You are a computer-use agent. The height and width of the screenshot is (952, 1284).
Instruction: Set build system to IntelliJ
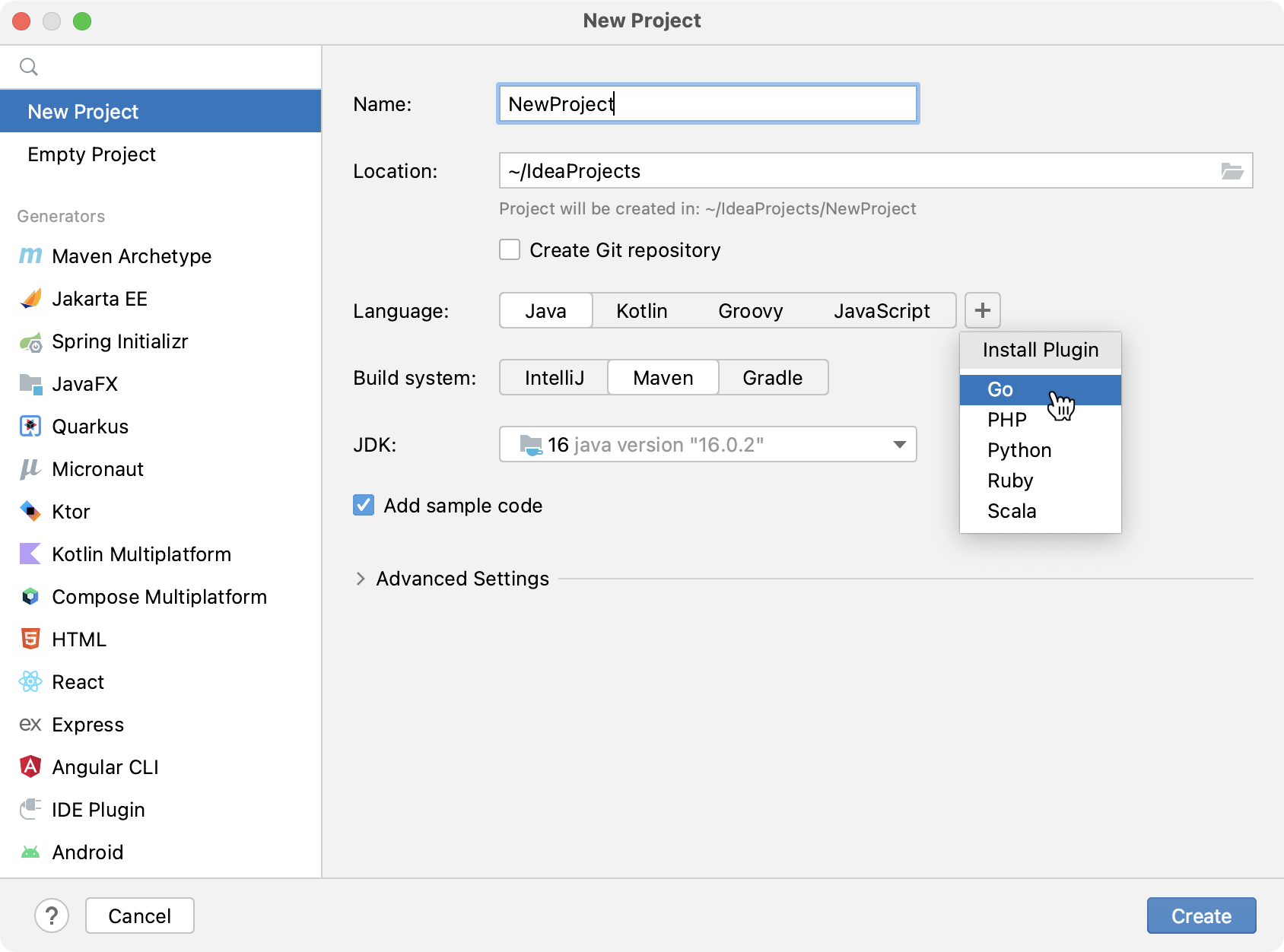[555, 378]
